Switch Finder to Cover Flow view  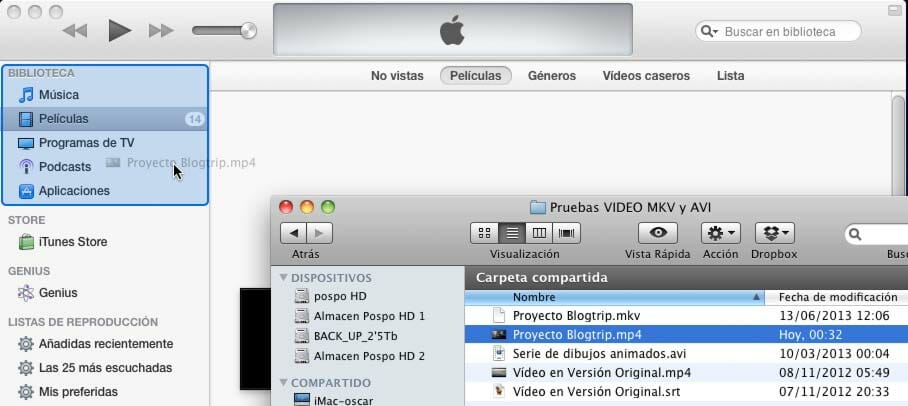[567, 233]
